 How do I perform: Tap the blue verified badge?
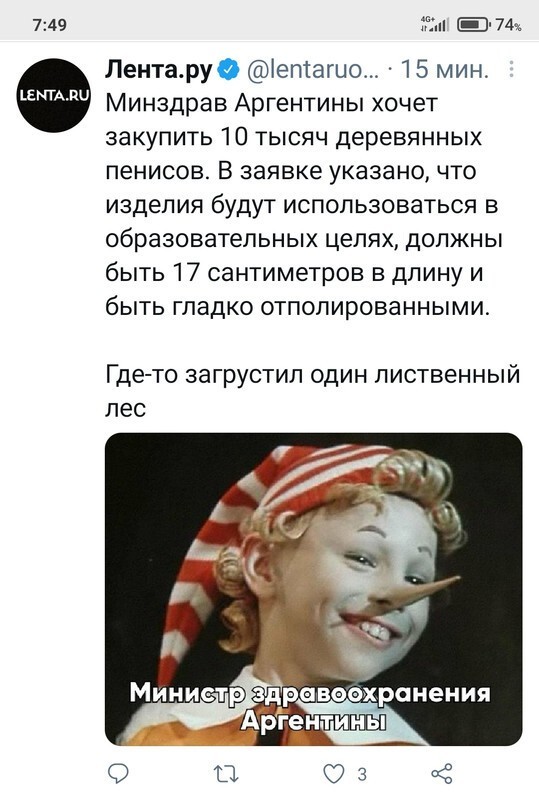[229, 70]
